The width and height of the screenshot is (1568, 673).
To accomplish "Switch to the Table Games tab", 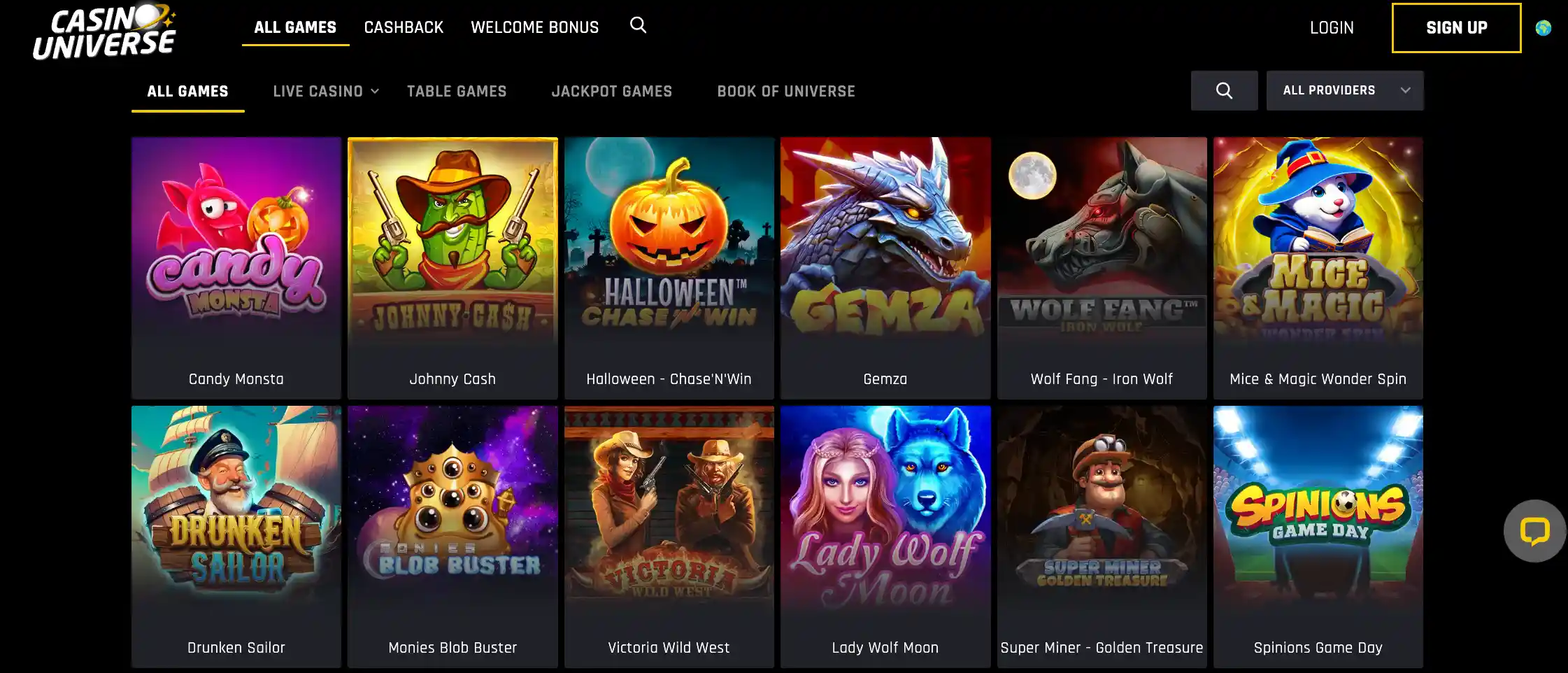I will click(x=457, y=91).
